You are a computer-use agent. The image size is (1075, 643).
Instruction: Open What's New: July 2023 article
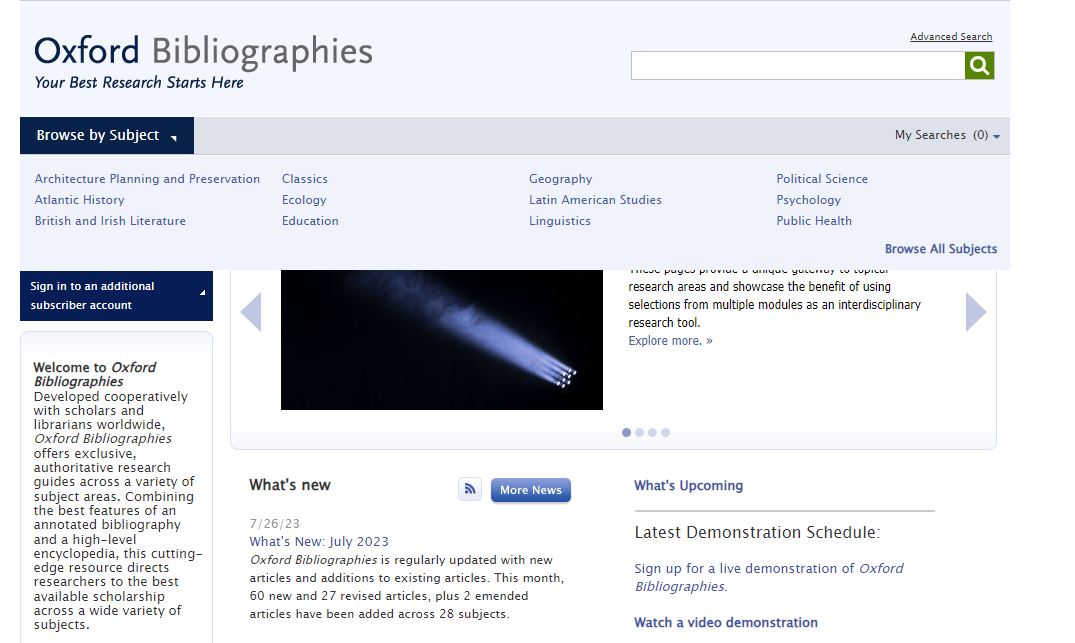click(x=319, y=542)
